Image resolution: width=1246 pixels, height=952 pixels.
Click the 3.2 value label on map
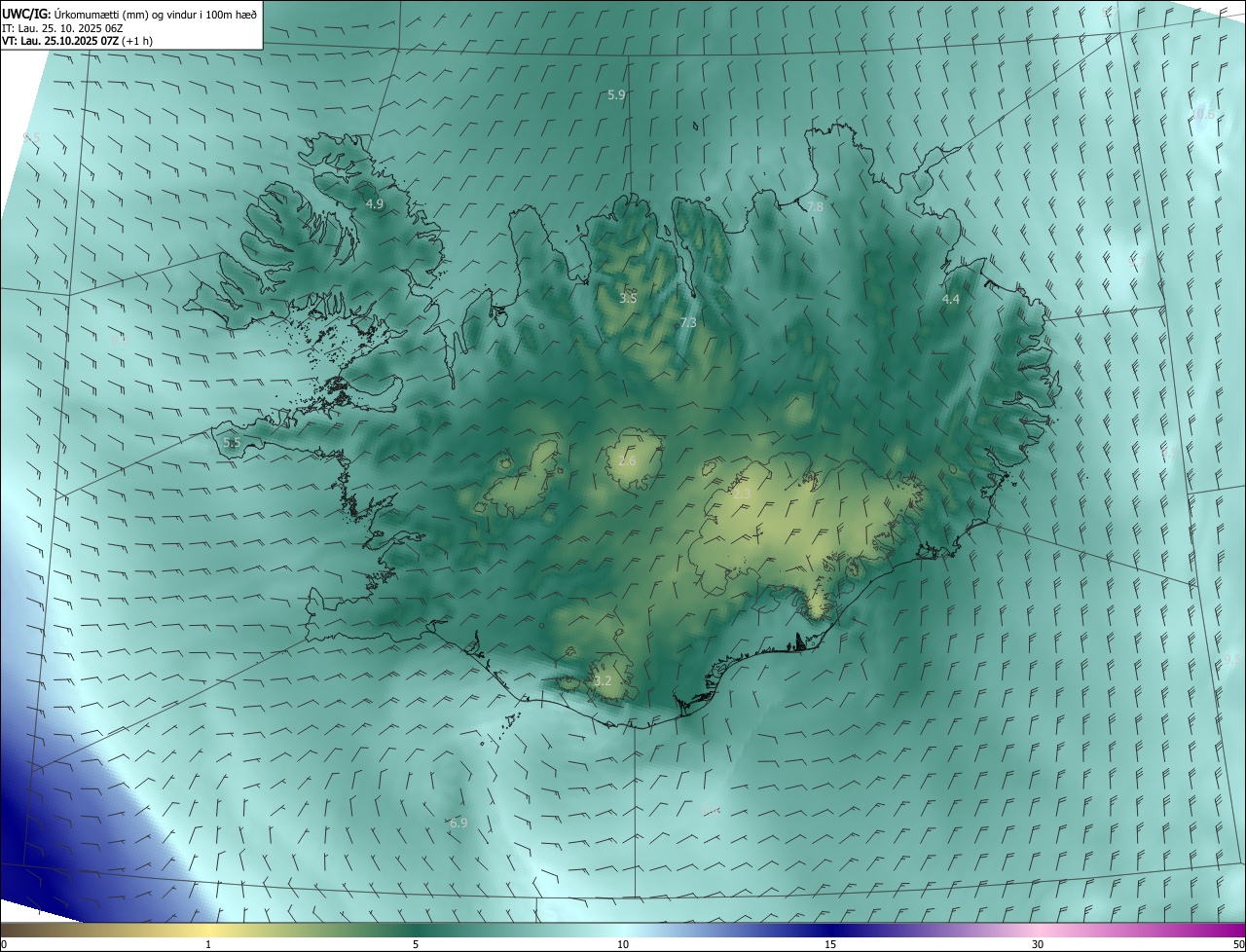(x=603, y=680)
